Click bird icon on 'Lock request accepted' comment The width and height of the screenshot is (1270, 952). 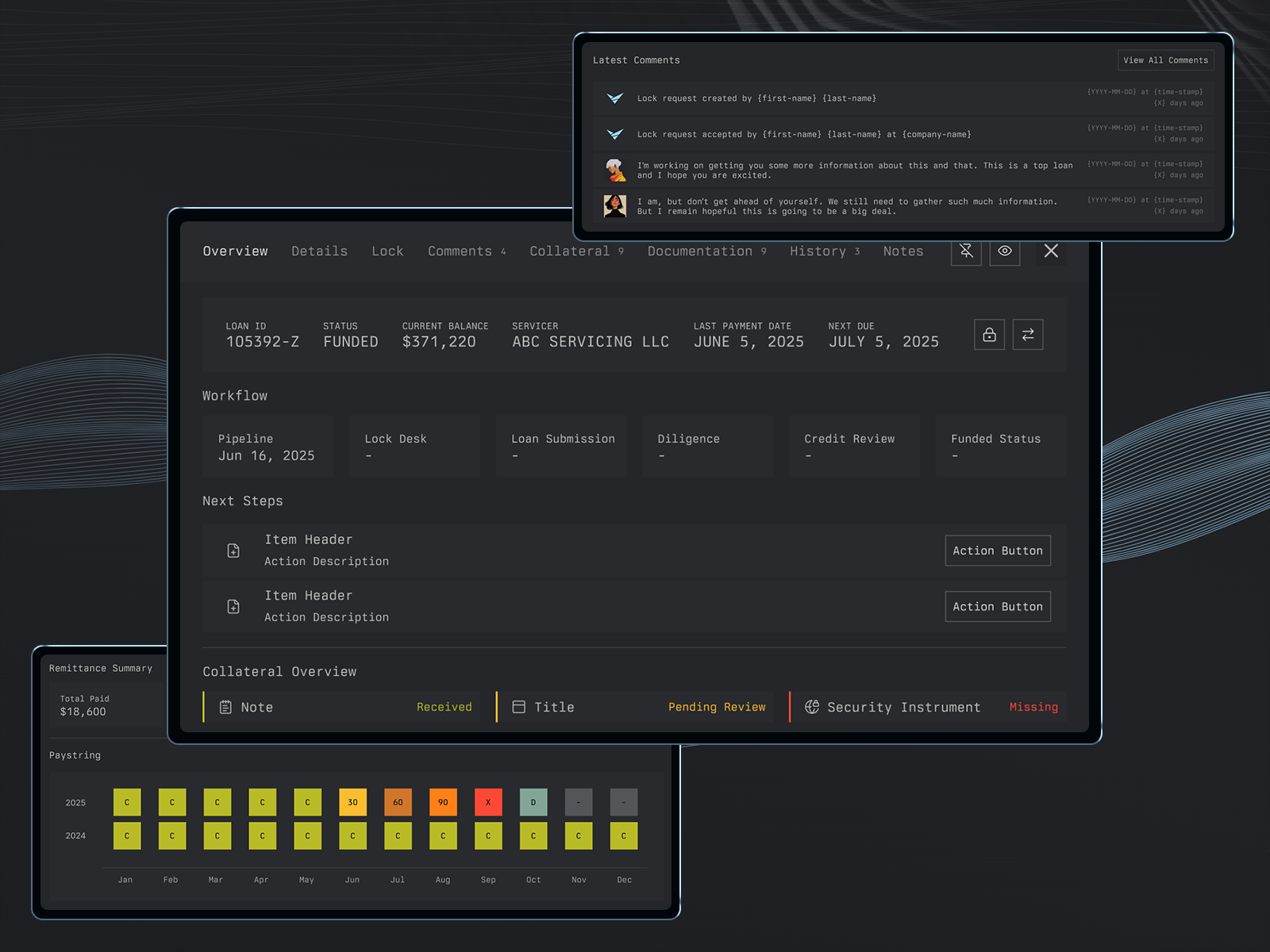pos(615,134)
